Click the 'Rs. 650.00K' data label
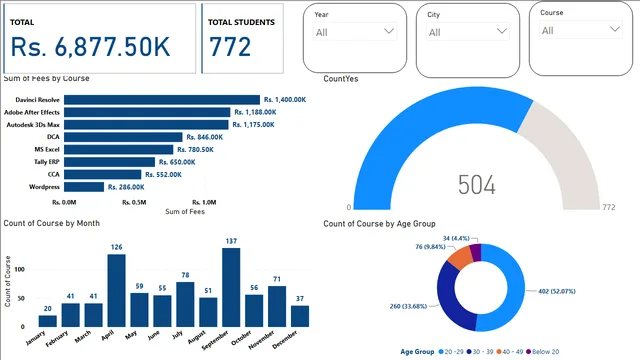Image resolution: width=640 pixels, height=360 pixels. coord(177,162)
